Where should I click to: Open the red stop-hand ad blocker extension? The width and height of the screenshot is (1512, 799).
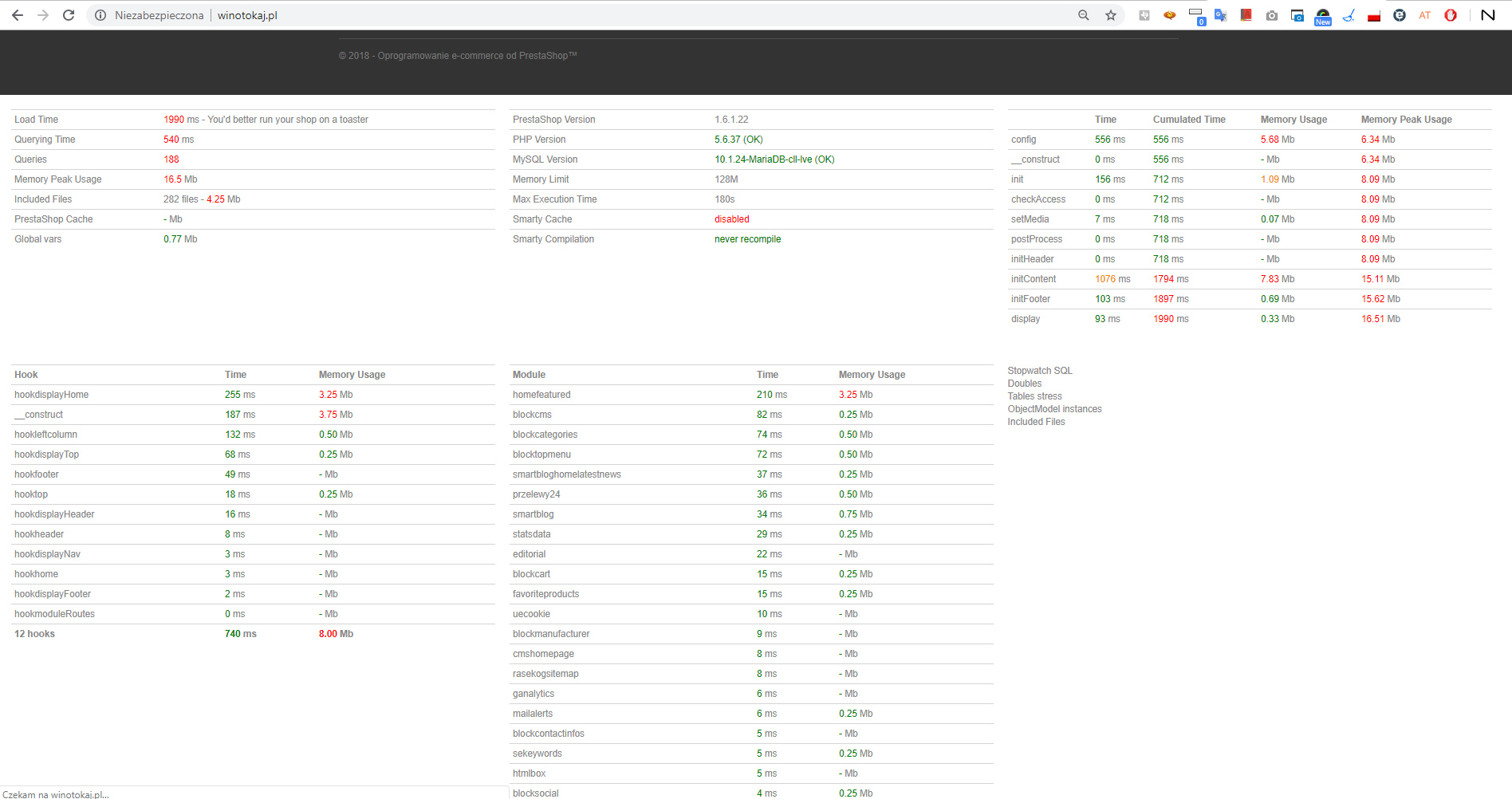(x=1451, y=15)
